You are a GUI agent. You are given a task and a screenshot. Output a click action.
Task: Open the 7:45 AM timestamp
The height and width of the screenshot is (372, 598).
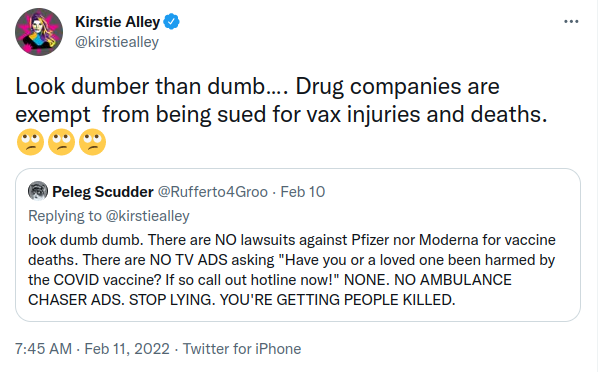tap(43, 349)
